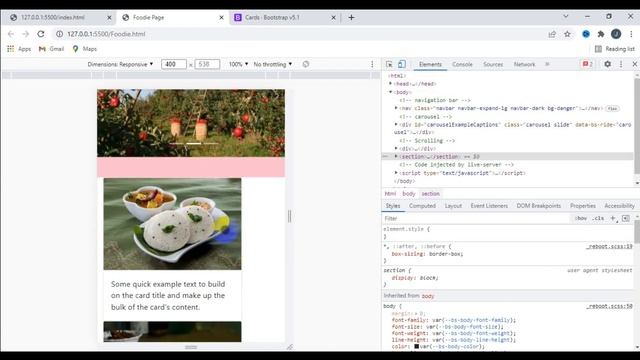The height and width of the screenshot is (360, 640).
Task: Open the Event Listeners tab
Action: (489, 206)
